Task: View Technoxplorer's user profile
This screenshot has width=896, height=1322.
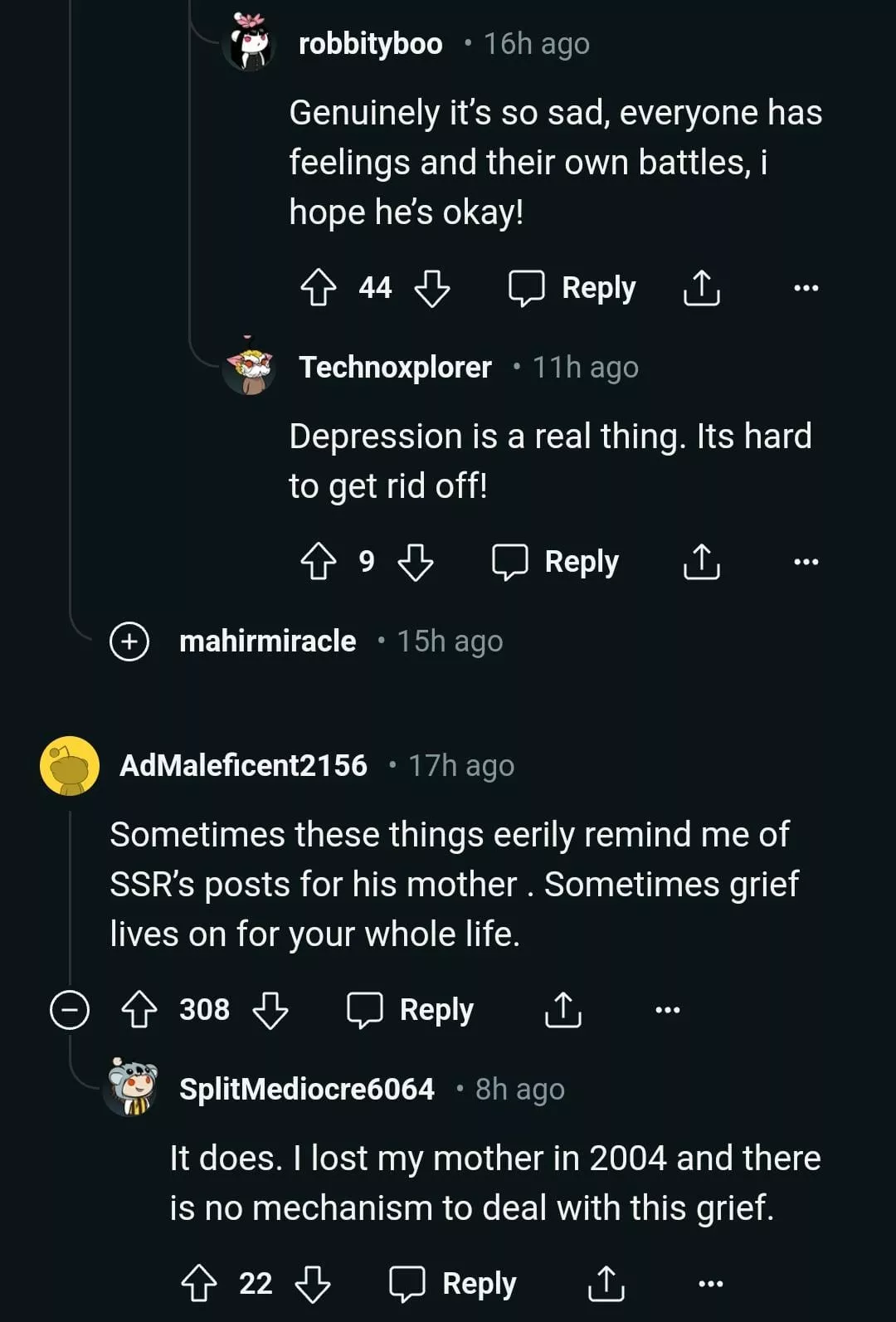Action: (x=395, y=367)
